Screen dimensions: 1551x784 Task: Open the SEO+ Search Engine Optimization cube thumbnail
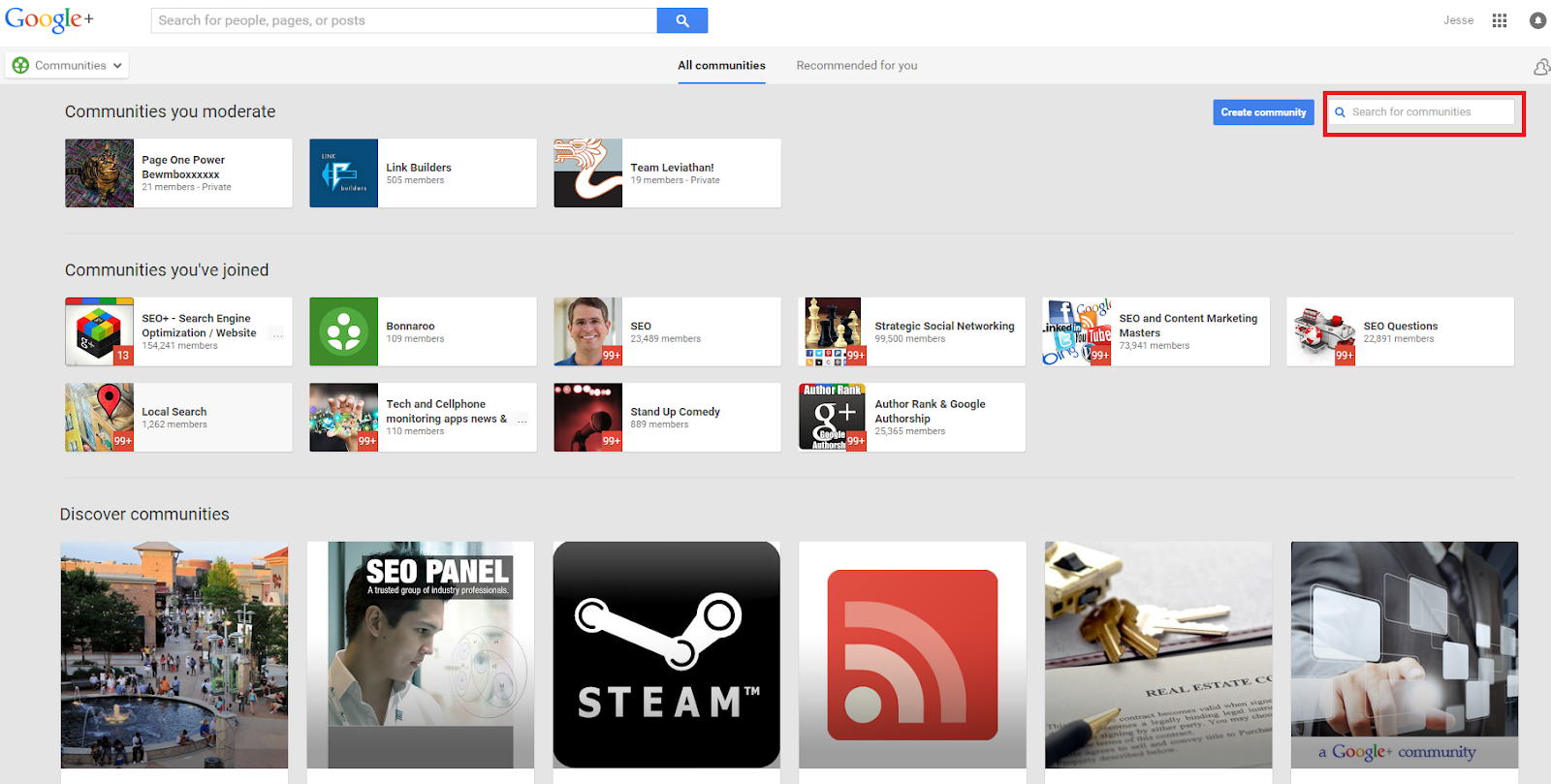pos(99,331)
